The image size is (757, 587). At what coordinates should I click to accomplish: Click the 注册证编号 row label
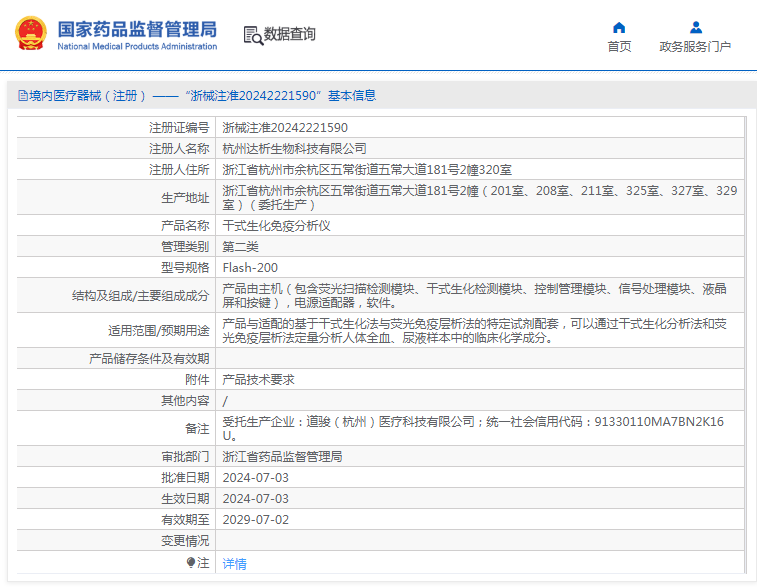tap(179, 127)
